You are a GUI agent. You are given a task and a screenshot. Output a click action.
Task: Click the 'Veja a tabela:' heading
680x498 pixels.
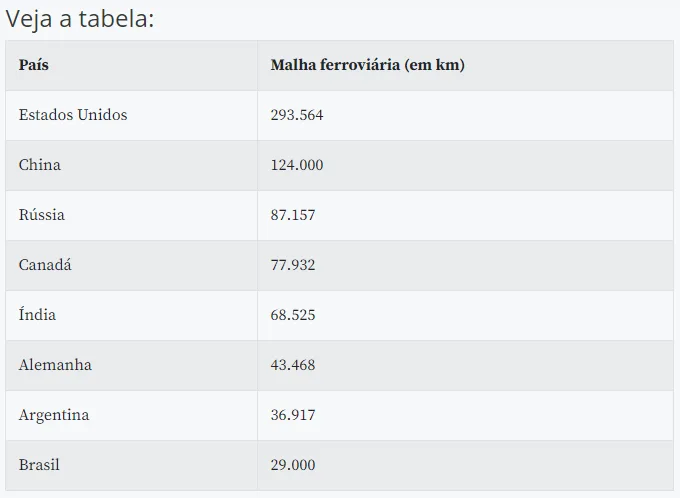(x=80, y=19)
